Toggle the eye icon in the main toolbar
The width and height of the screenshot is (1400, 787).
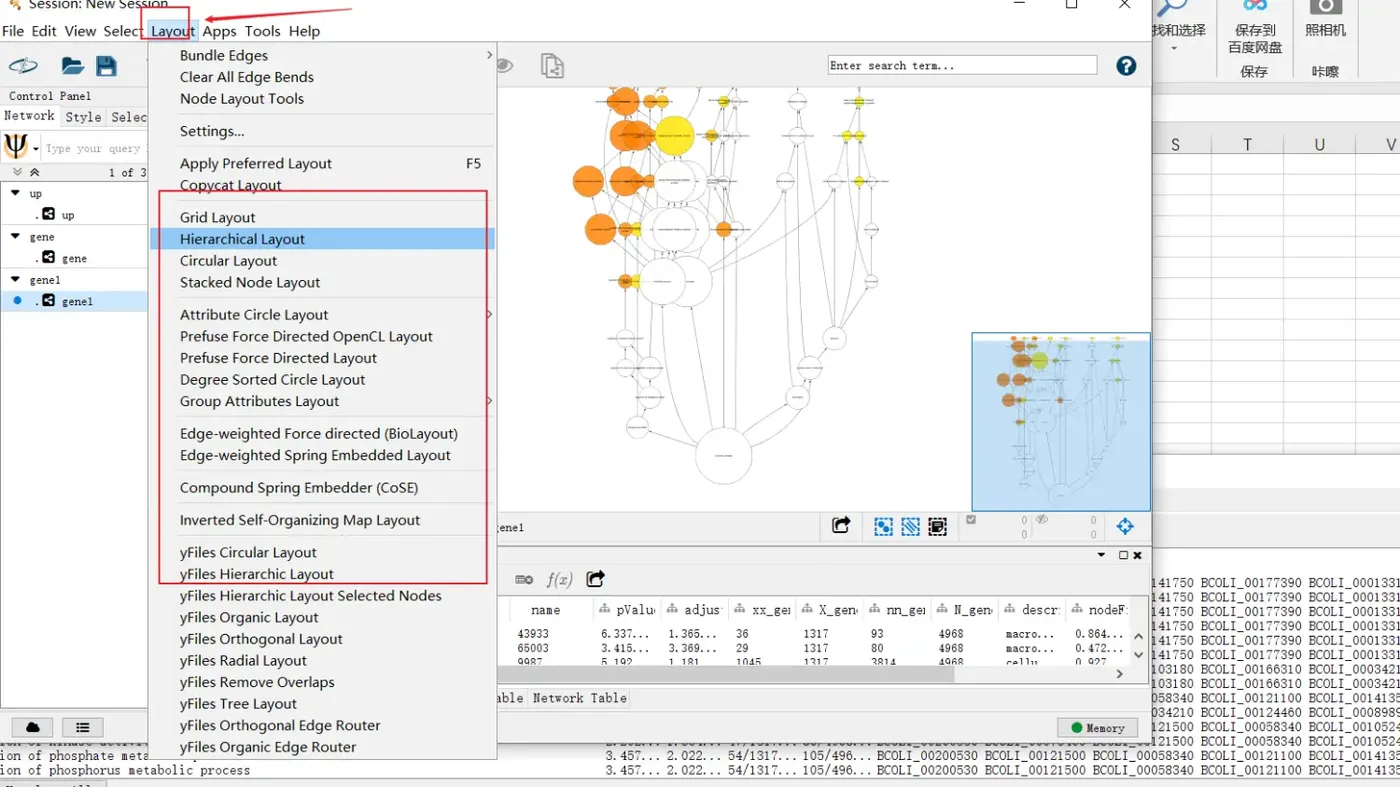504,66
